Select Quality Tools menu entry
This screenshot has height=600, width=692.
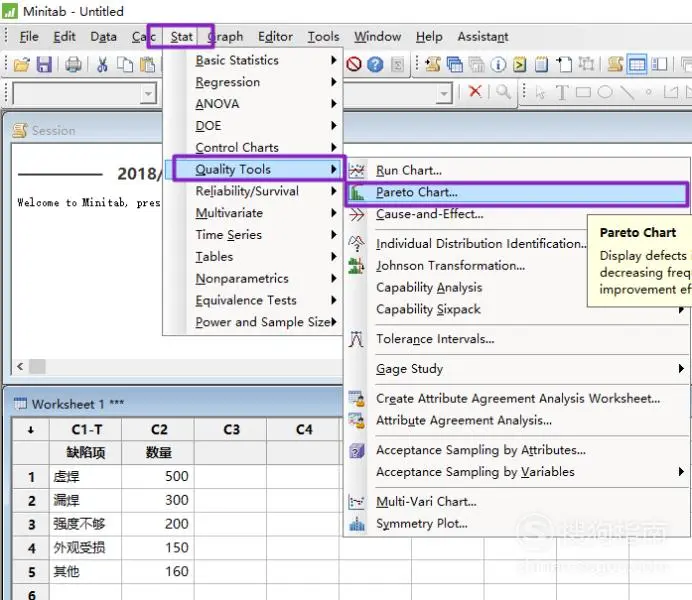point(254,169)
